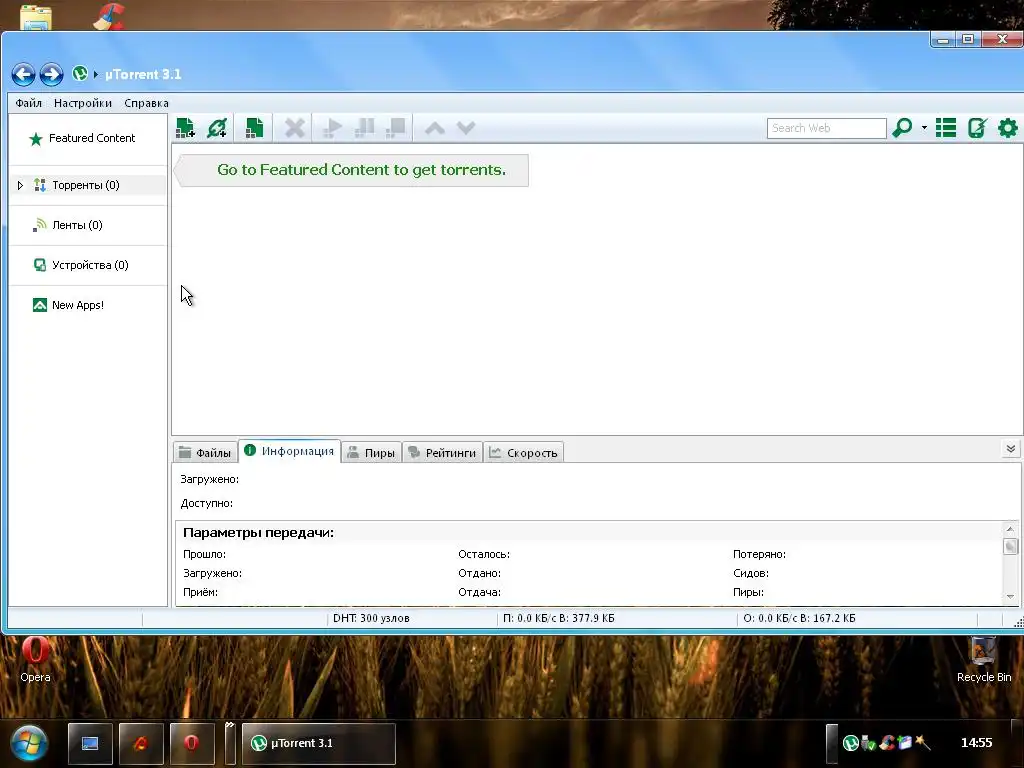Click Add Torrent from URL icon
The width and height of the screenshot is (1024, 768).
(217, 128)
